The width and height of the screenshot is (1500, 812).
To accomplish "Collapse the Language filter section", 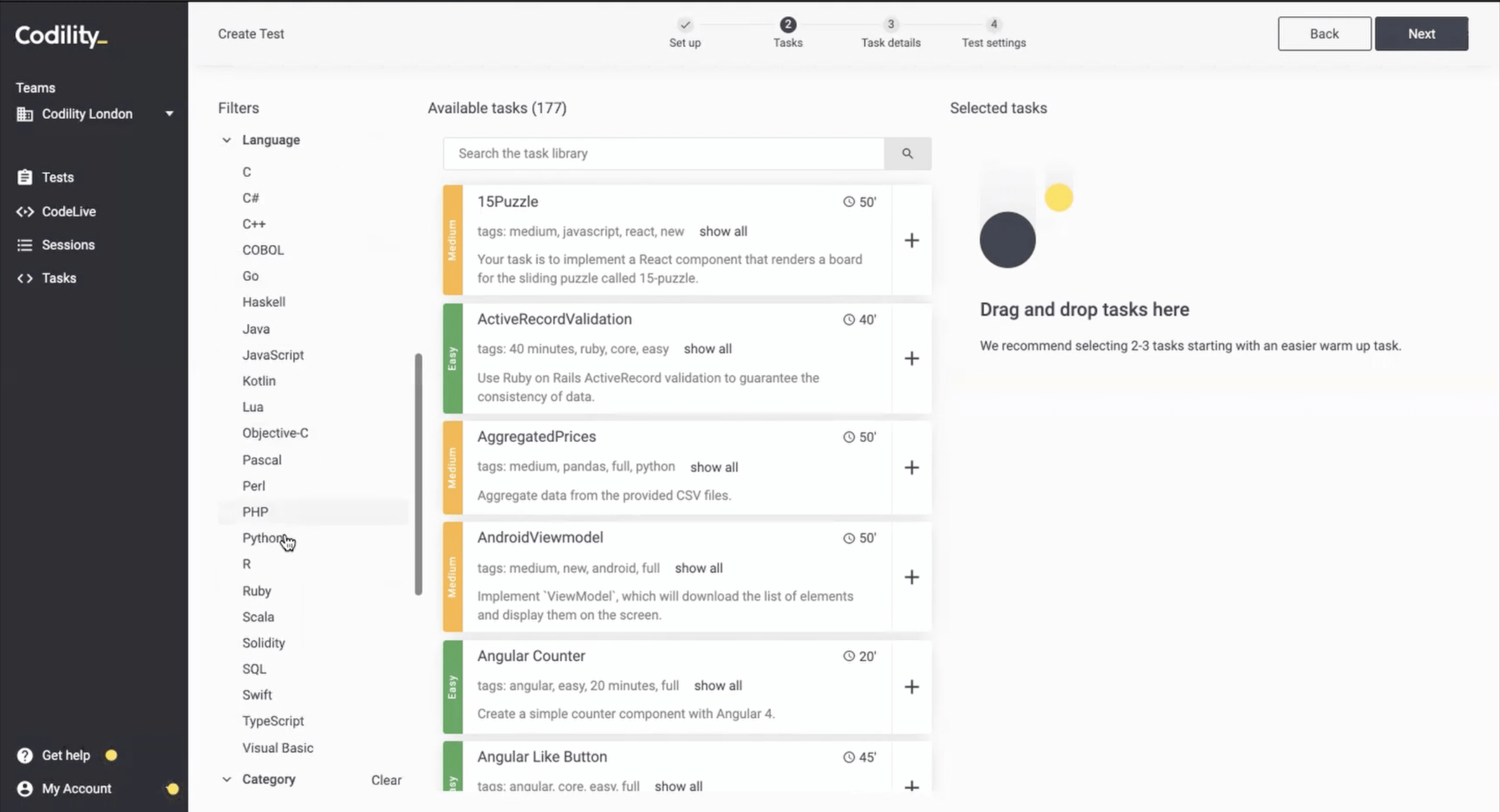I will tap(227, 140).
